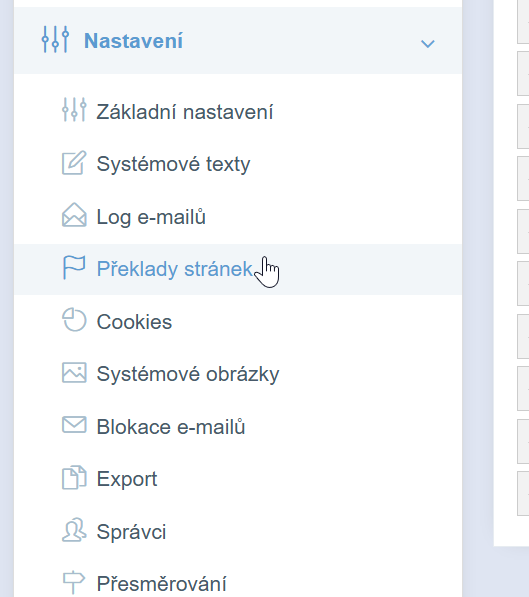Image resolution: width=529 pixels, height=597 pixels.
Task: Open the Nastavení menu heading
Action: pos(133,40)
